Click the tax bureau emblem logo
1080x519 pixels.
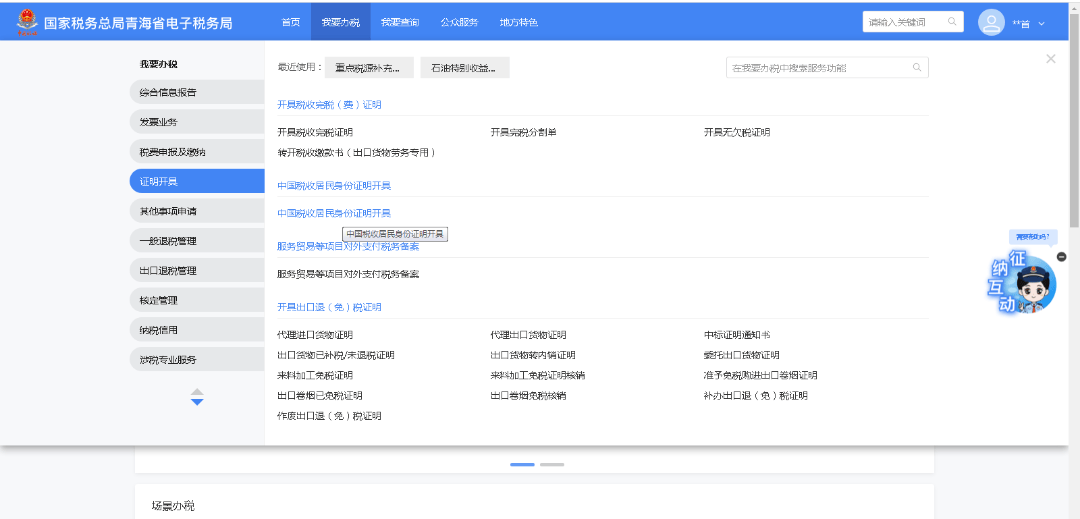click(27, 21)
